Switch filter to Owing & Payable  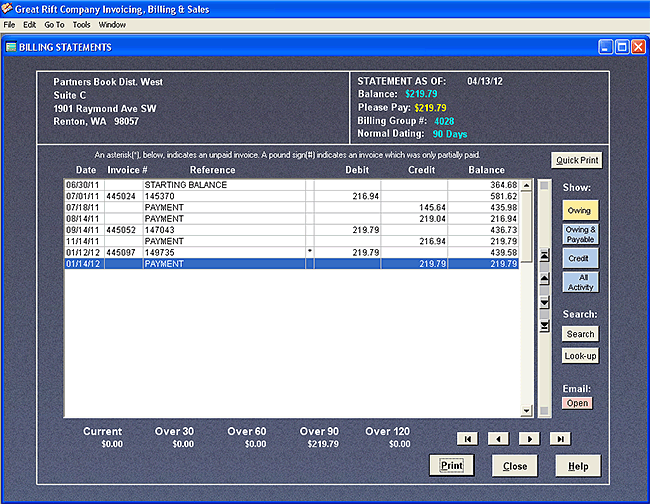point(579,235)
